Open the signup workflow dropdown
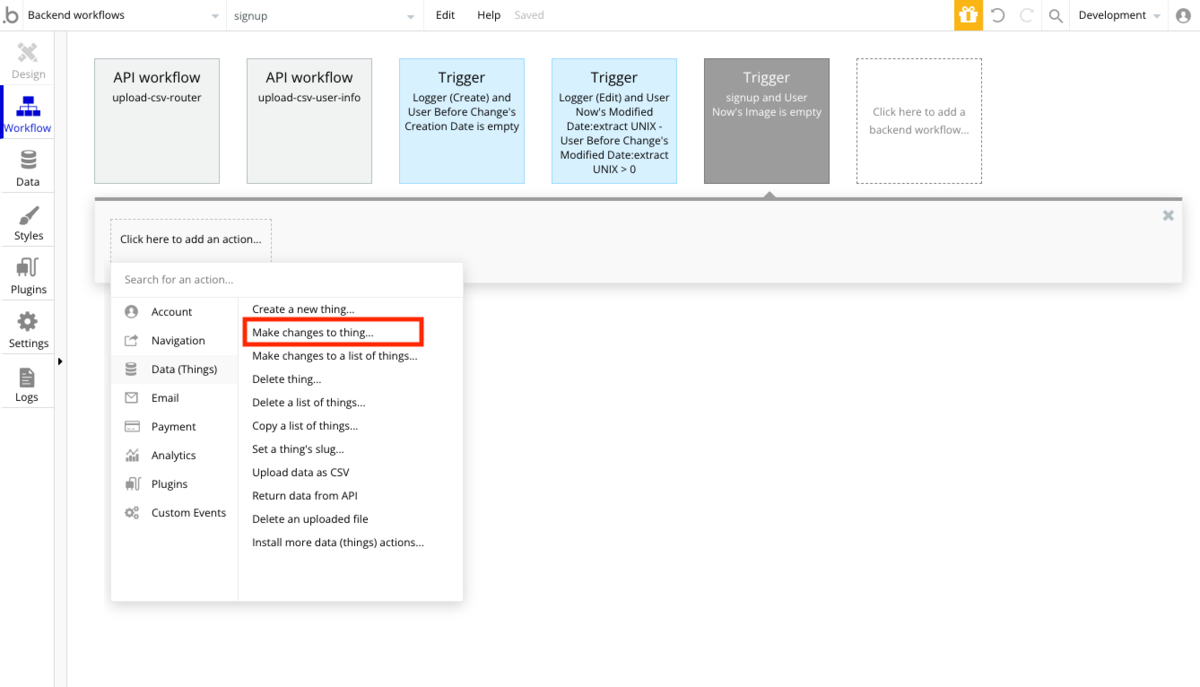1200x687 pixels. coord(324,16)
